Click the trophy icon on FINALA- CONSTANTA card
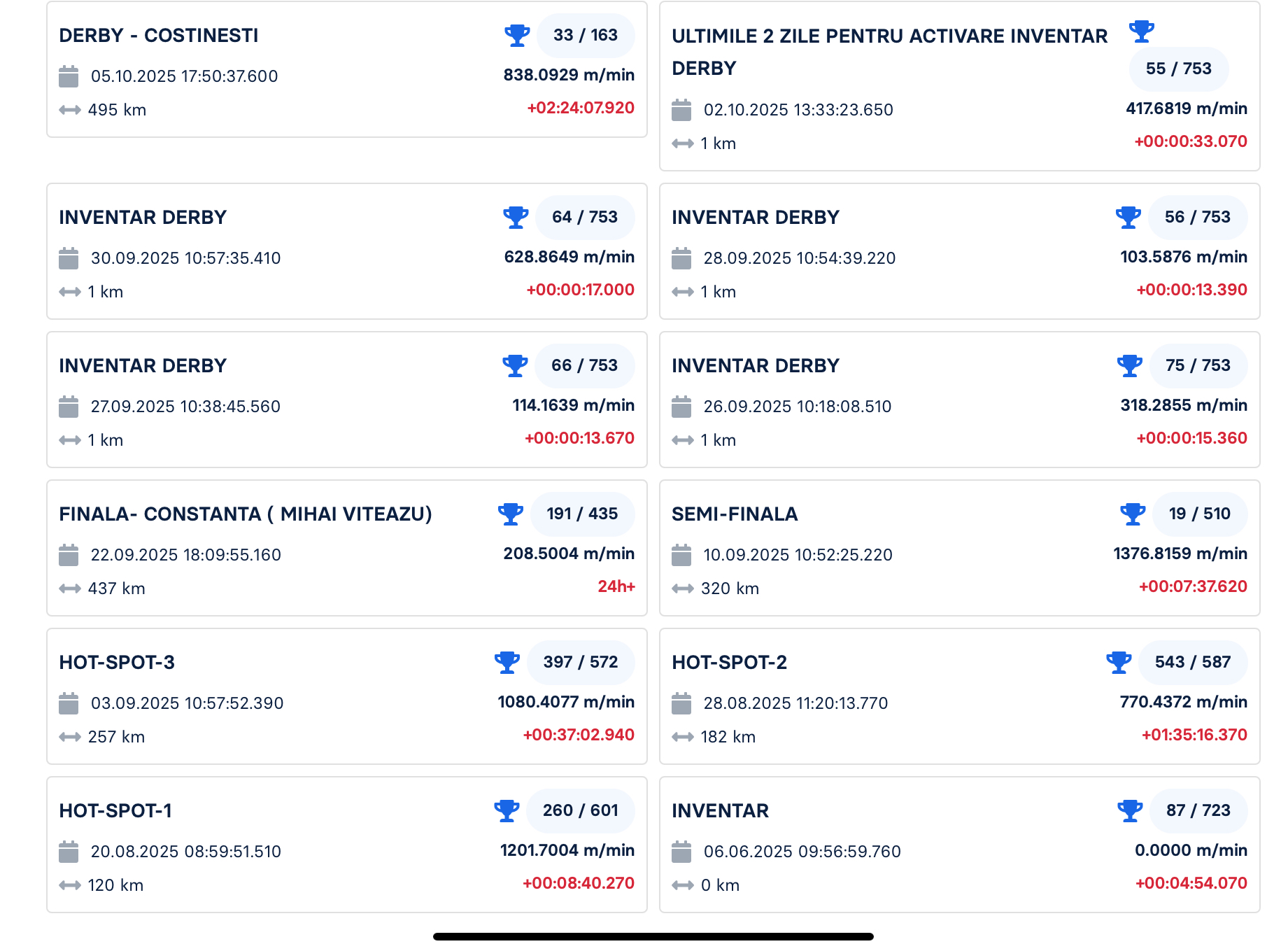The image size is (1288, 951). tap(510, 514)
